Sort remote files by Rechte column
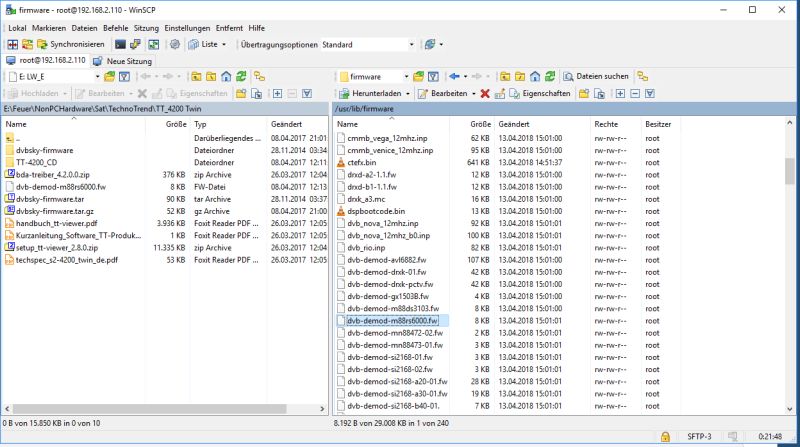This screenshot has width=800, height=447. pos(606,124)
